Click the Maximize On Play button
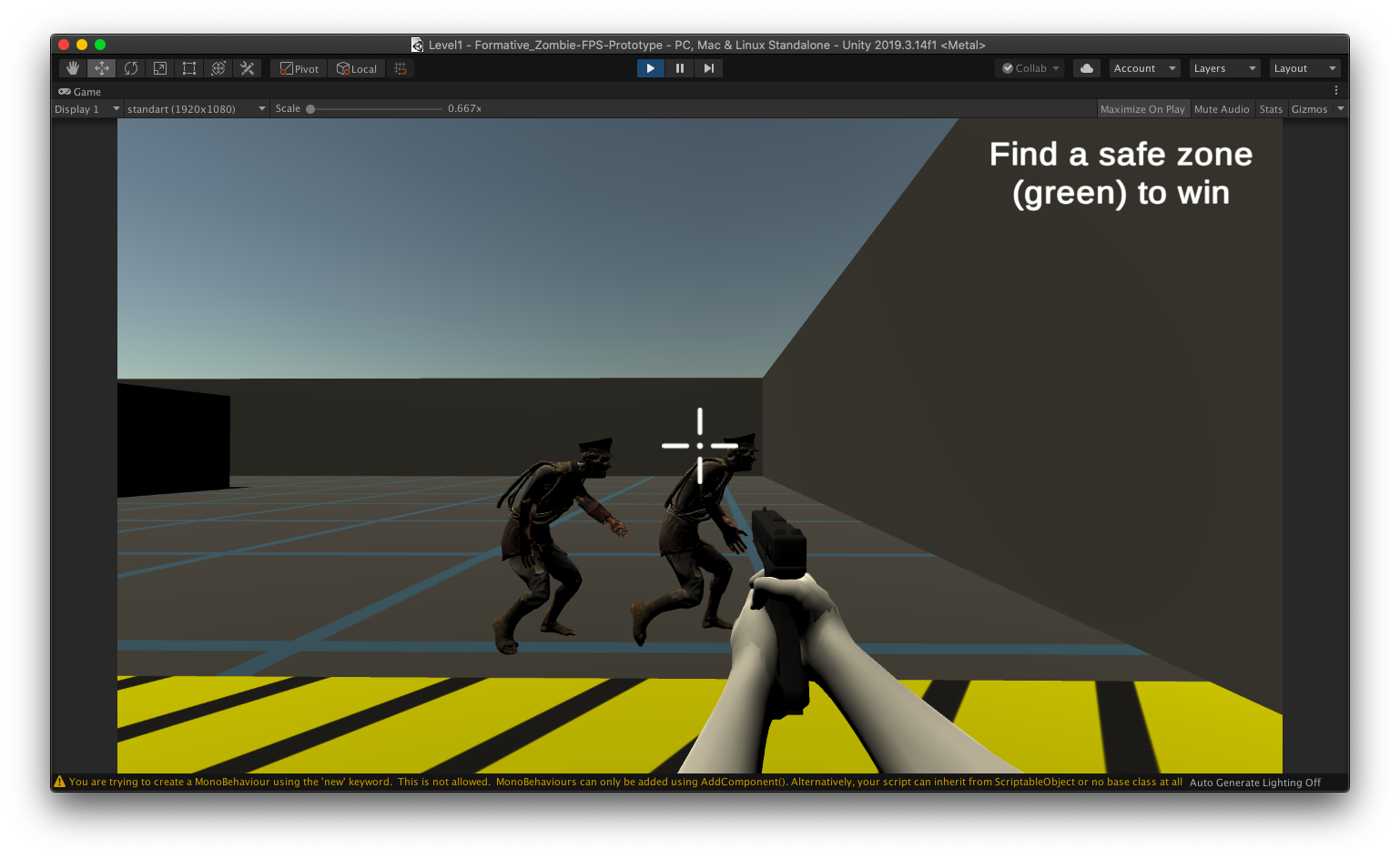 [x=1142, y=108]
